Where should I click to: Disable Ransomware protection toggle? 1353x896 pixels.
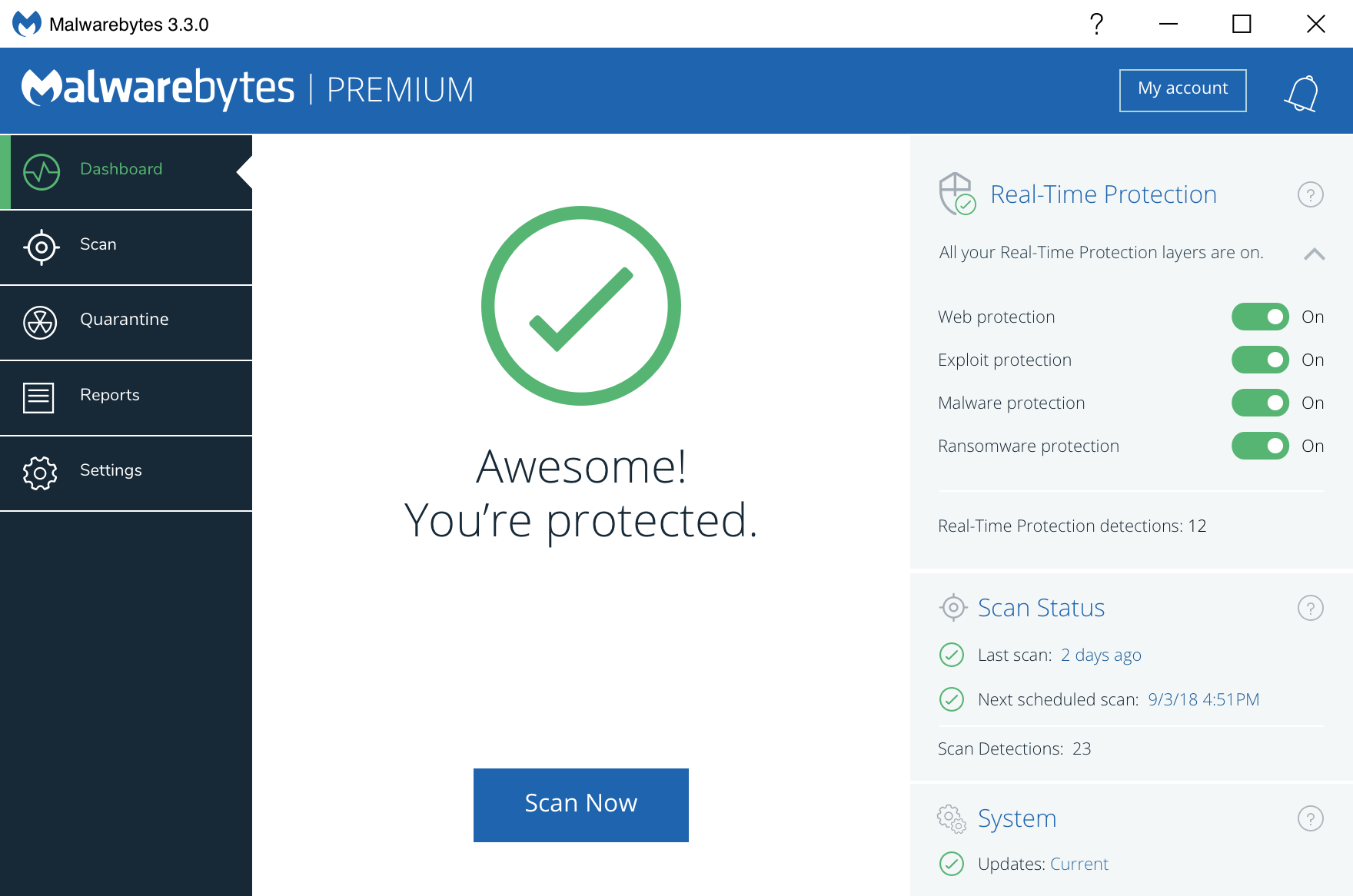point(1260,446)
